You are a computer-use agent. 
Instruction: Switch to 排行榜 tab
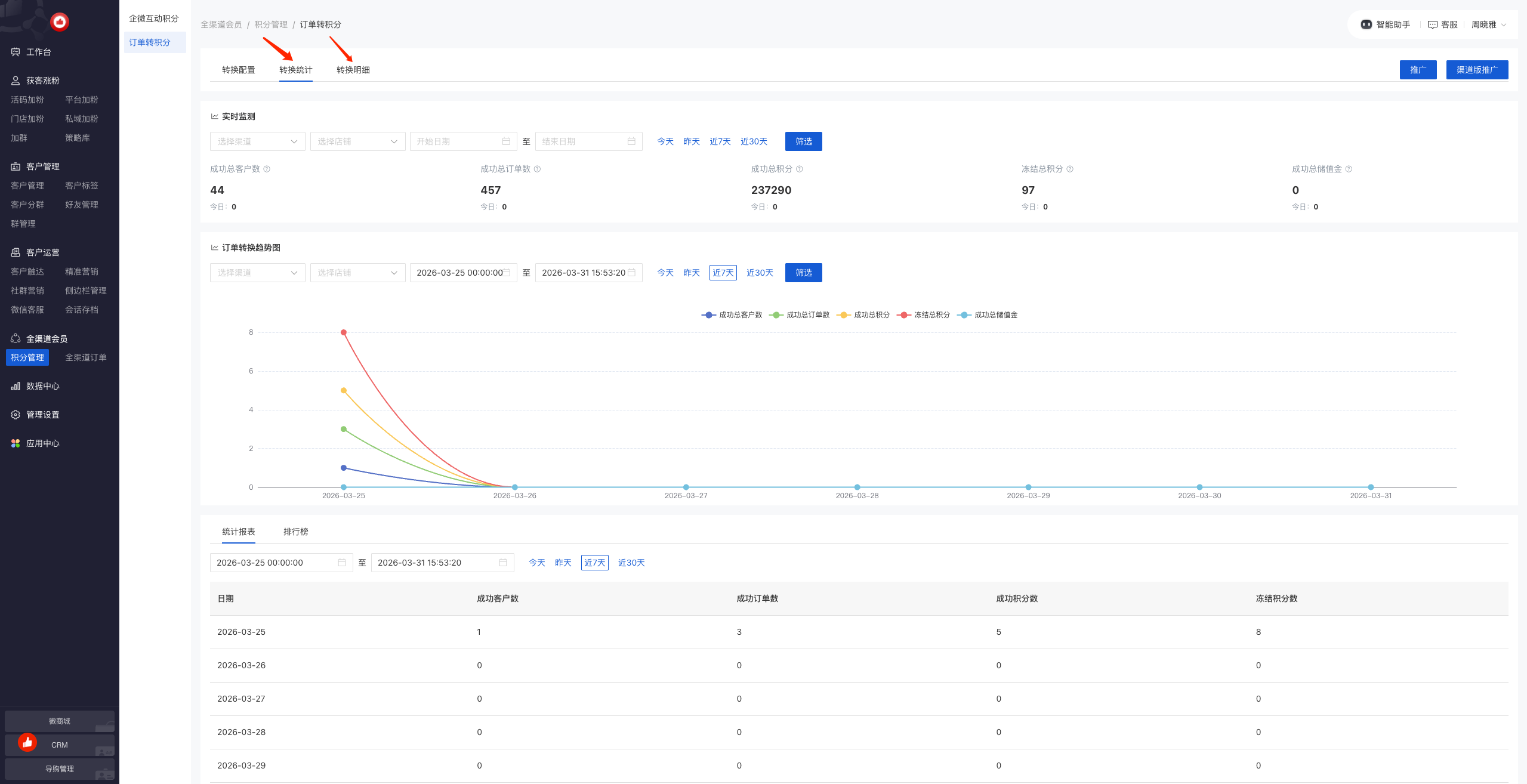coord(295,532)
